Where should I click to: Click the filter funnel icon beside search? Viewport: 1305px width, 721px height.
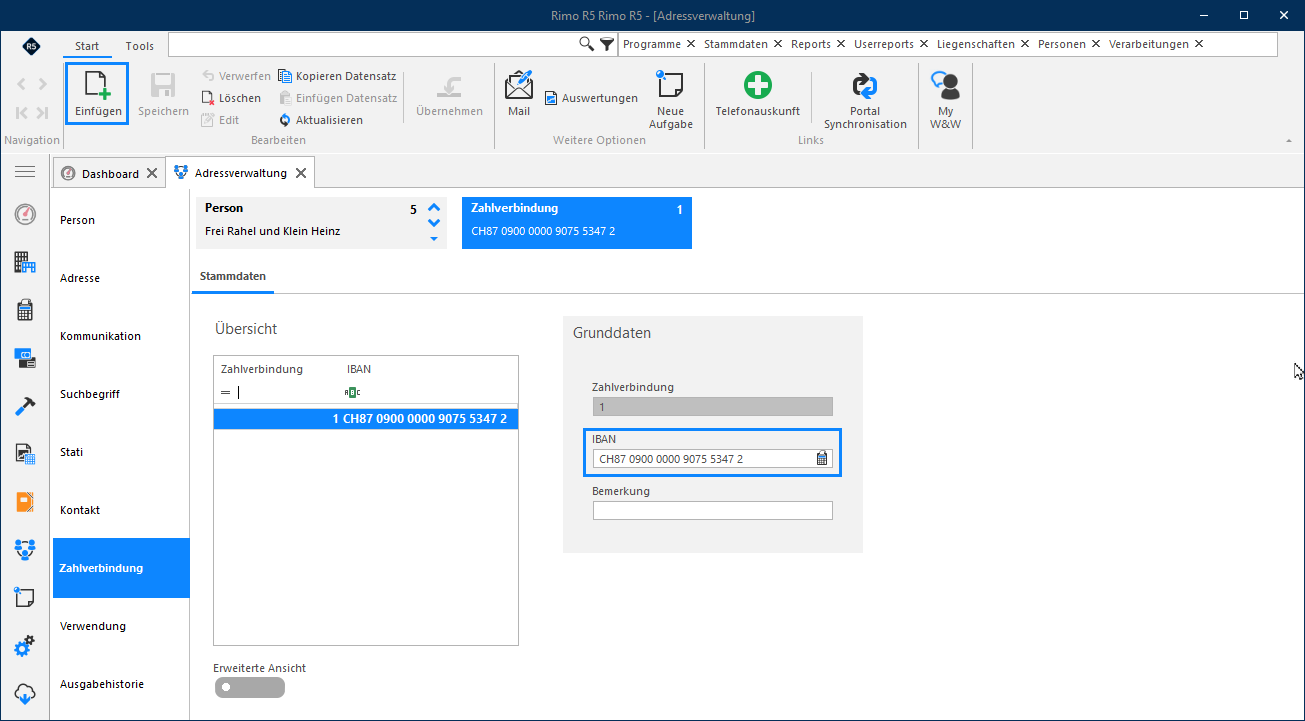607,44
